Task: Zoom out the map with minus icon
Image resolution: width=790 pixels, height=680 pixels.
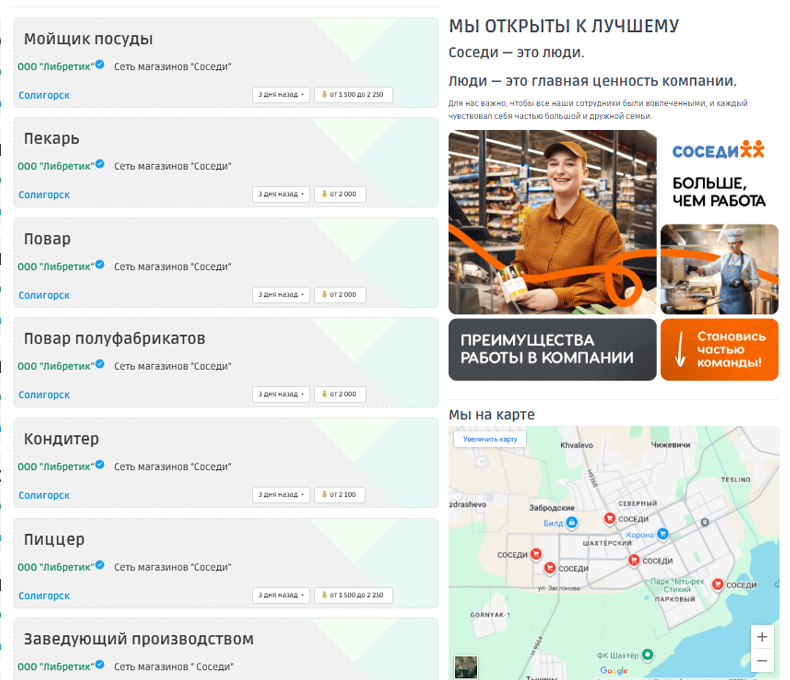Action: tap(762, 660)
